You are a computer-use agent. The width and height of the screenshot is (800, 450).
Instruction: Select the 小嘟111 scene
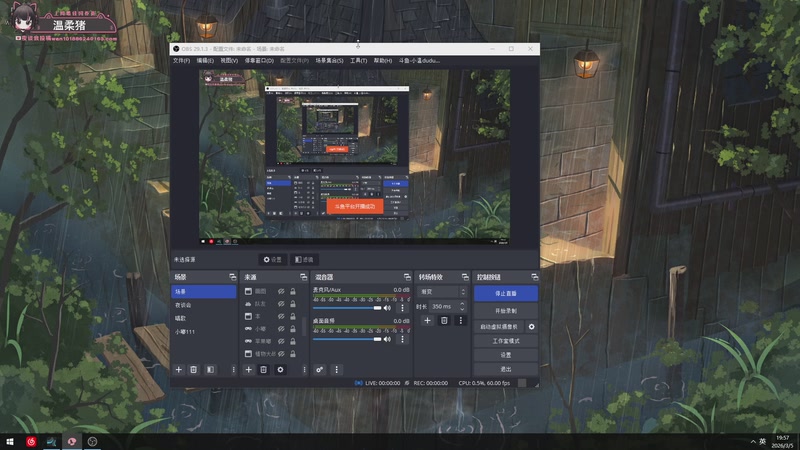[x=203, y=332]
